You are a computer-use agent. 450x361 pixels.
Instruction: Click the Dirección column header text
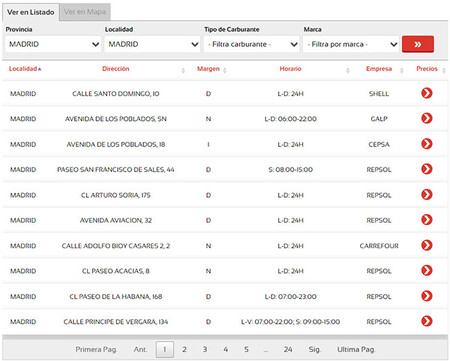(116, 69)
